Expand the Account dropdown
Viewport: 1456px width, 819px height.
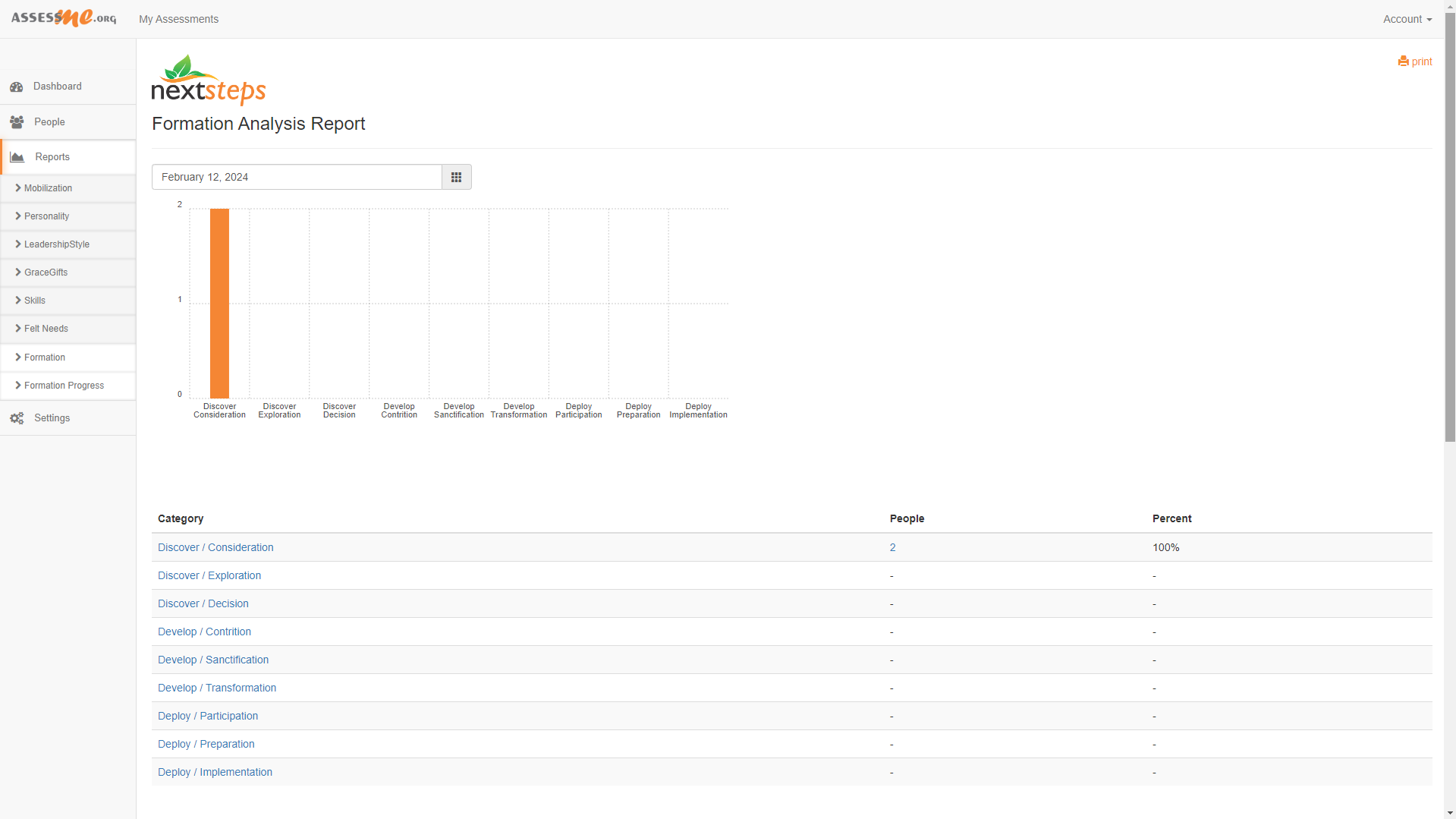(1407, 19)
